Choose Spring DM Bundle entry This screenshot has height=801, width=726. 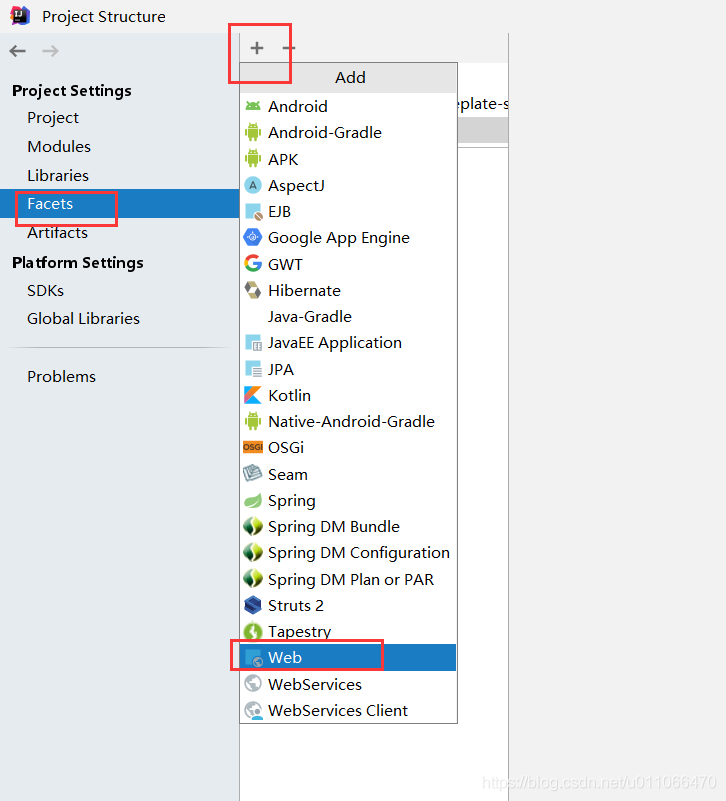348,527
